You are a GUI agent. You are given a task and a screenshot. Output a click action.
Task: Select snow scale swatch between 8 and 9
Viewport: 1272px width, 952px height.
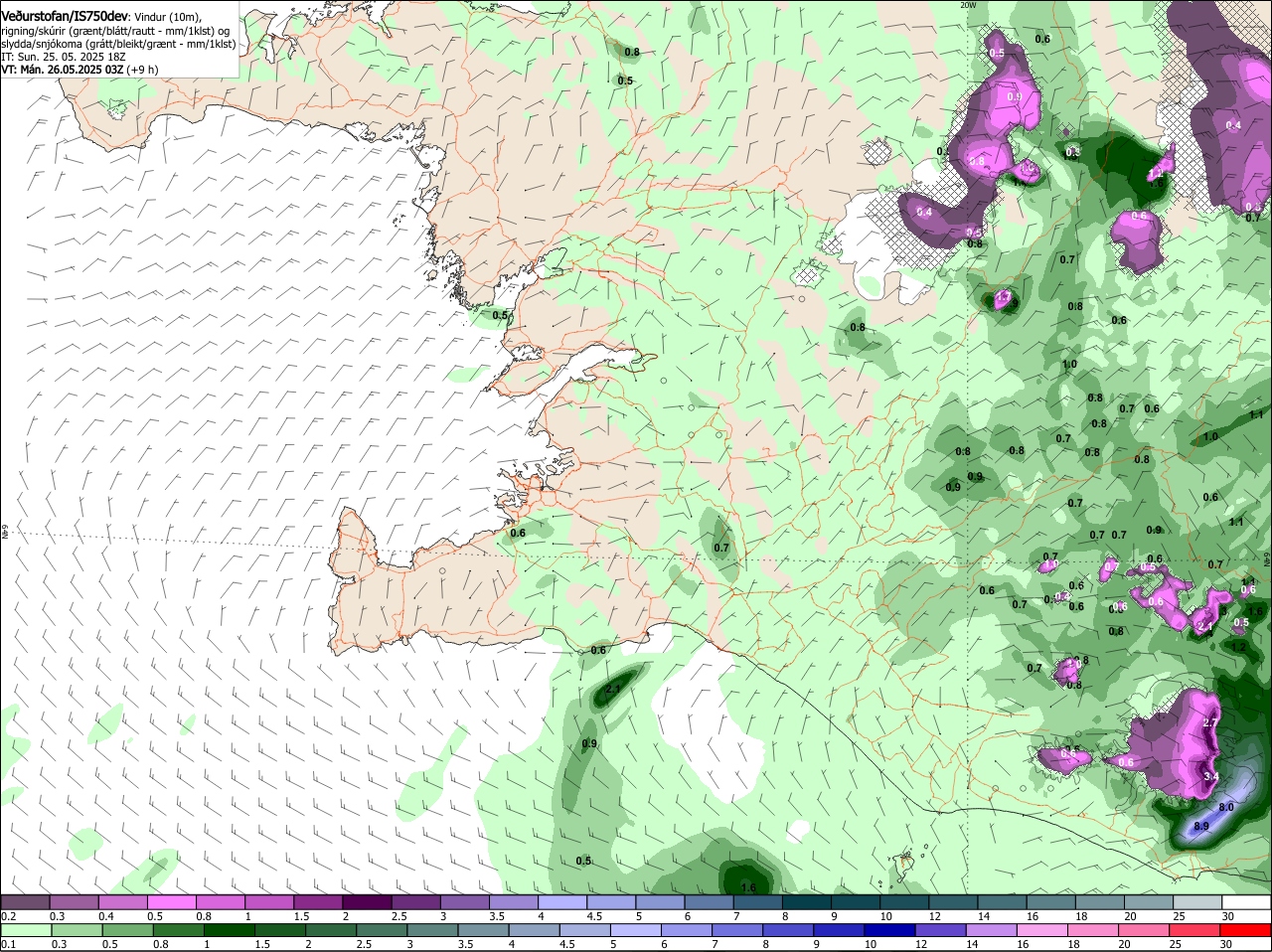pos(807,901)
